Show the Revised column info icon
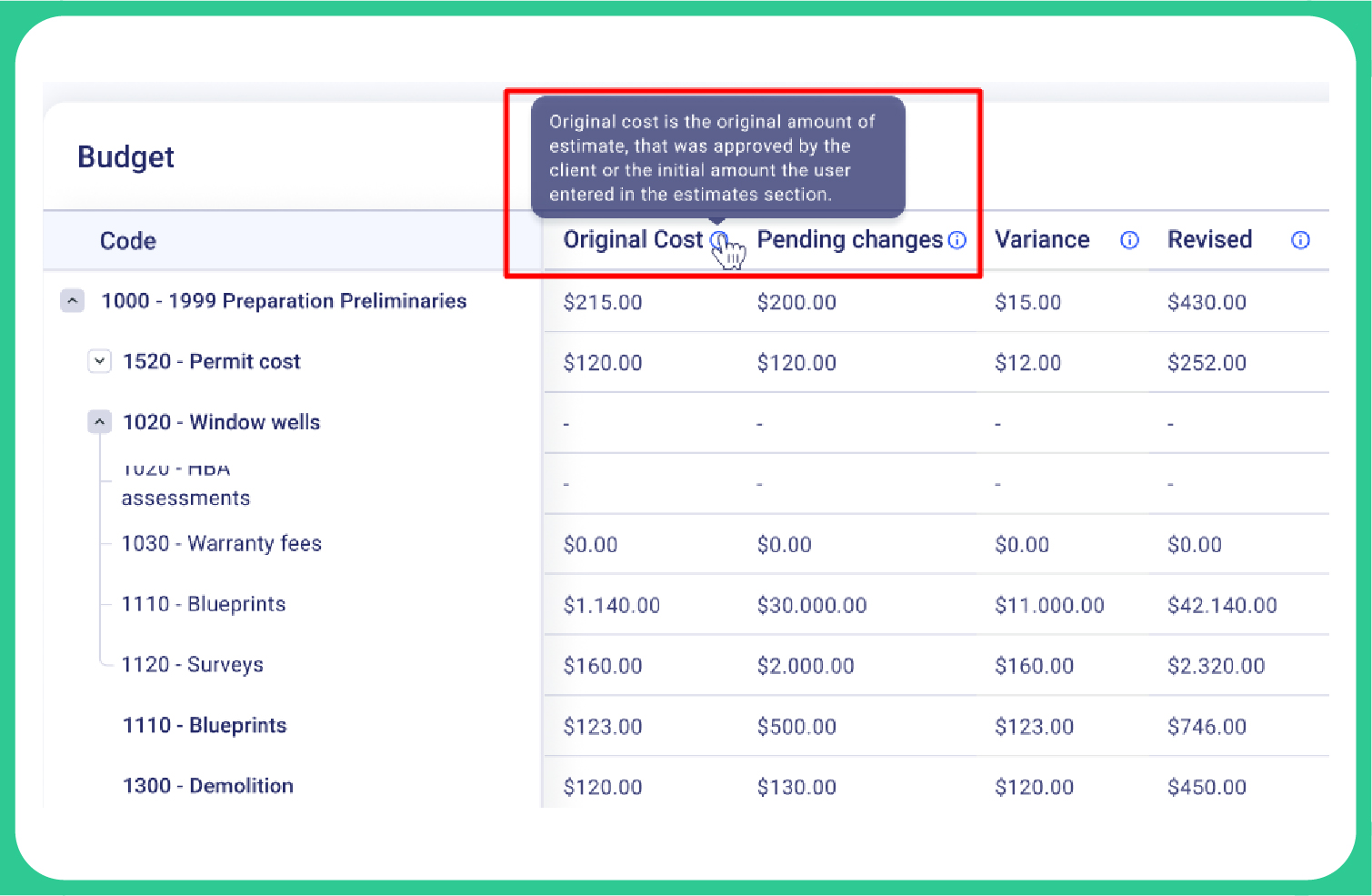This screenshot has width=1372, height=896. click(1300, 240)
